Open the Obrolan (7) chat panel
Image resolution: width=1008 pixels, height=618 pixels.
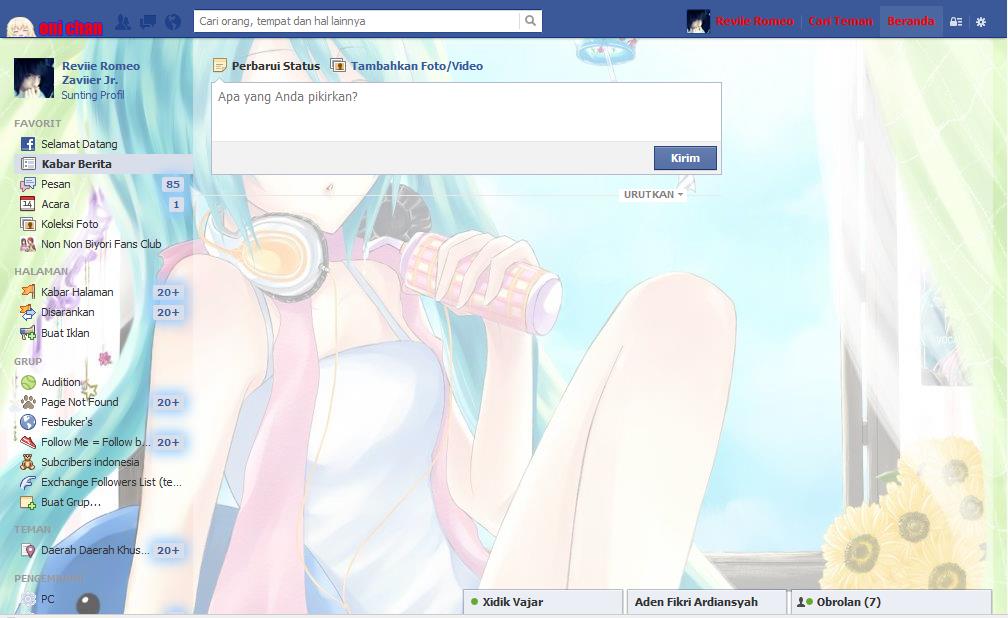pyautogui.click(x=892, y=603)
